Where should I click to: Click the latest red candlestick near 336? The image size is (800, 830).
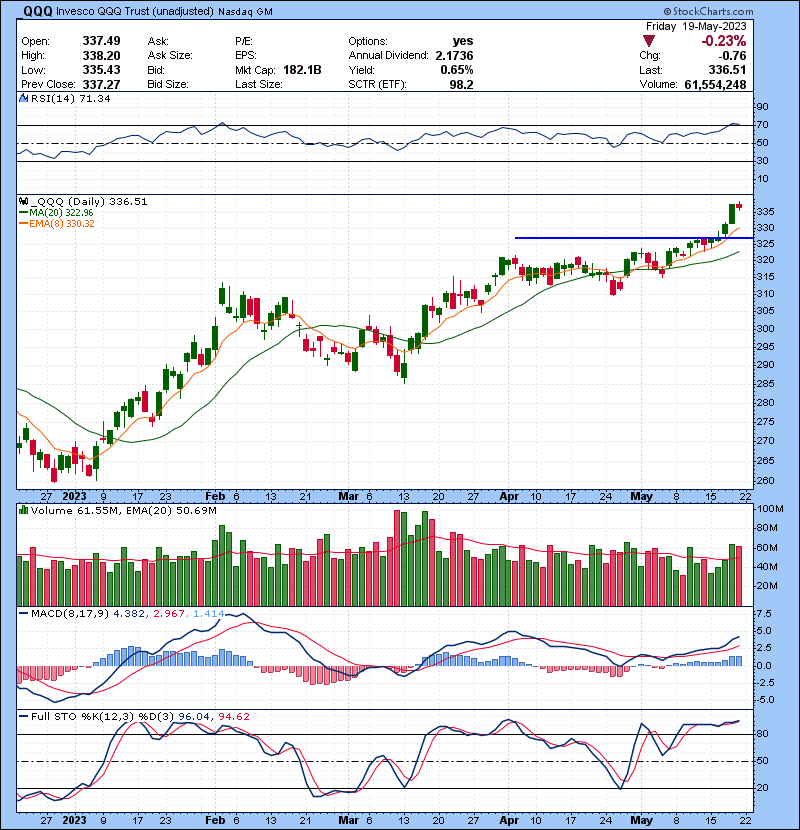[x=739, y=206]
